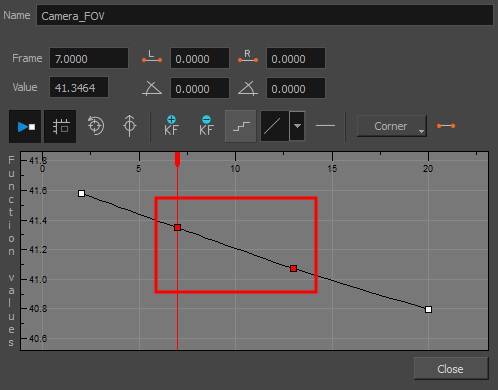Open the interpolation type dropdown arrow
The image size is (498, 390).
point(297,126)
